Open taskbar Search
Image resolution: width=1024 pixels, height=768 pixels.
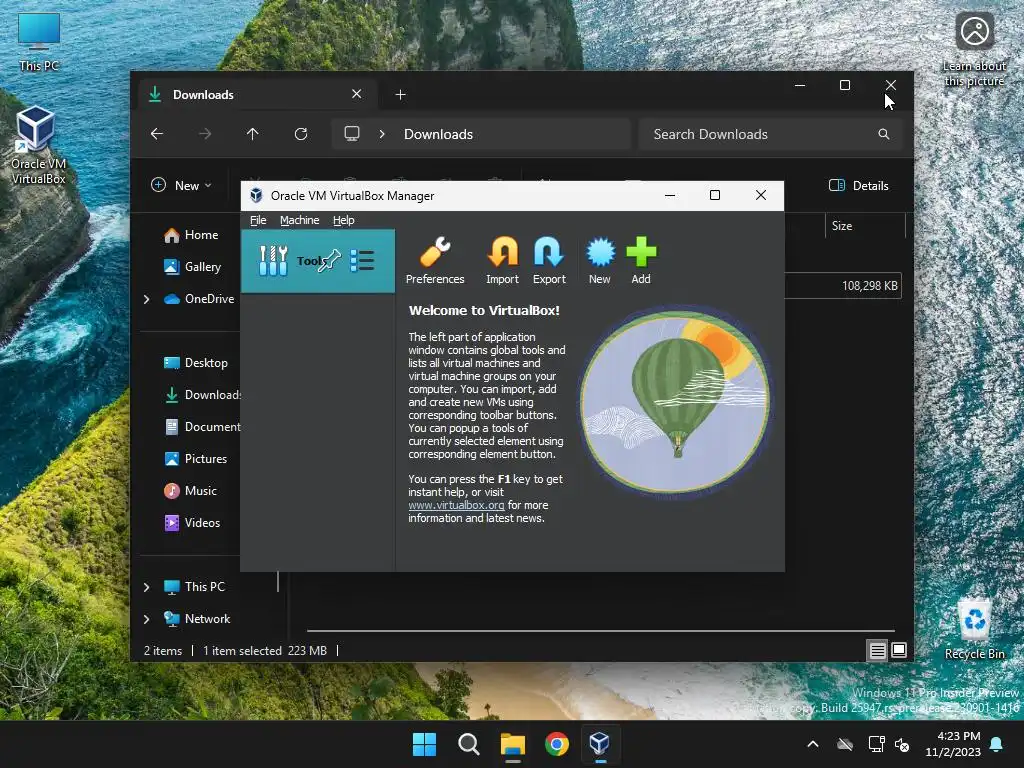coord(468,744)
